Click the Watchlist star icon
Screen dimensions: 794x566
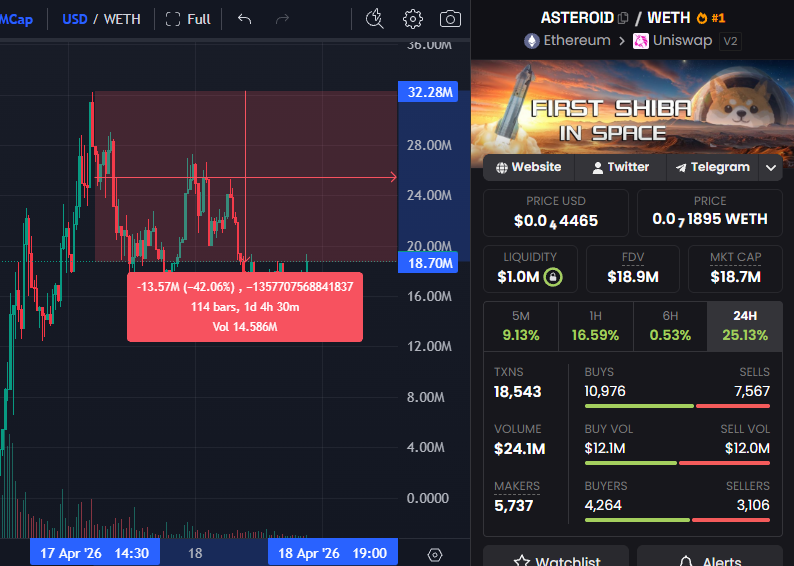[x=522, y=561]
